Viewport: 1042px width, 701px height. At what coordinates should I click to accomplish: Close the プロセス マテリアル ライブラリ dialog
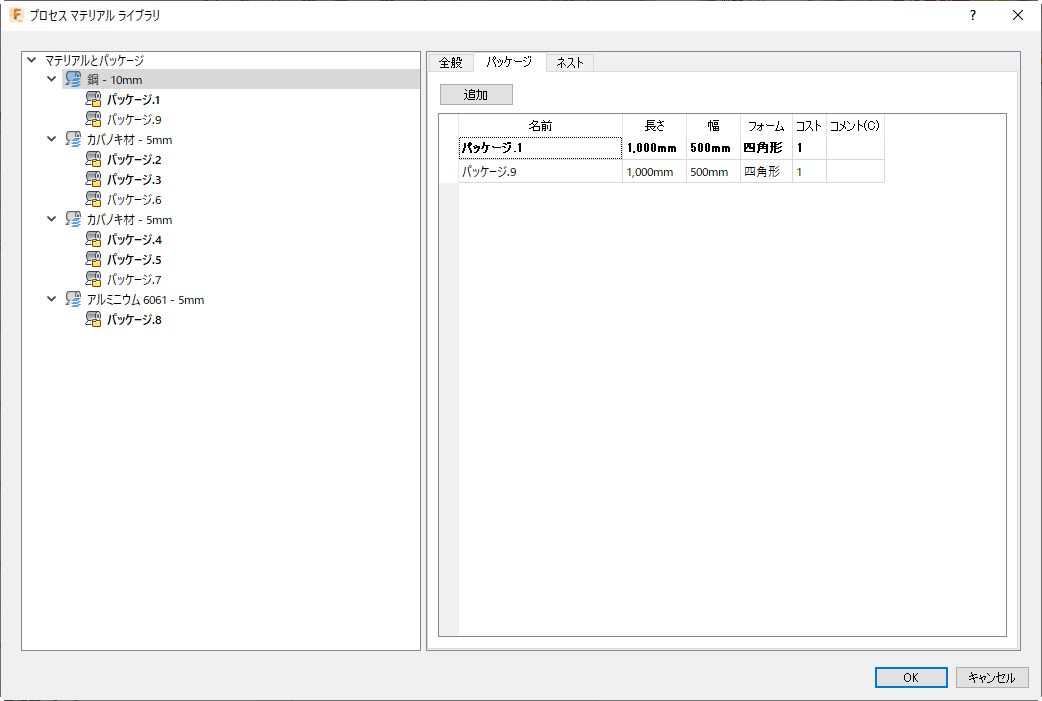click(x=1017, y=15)
